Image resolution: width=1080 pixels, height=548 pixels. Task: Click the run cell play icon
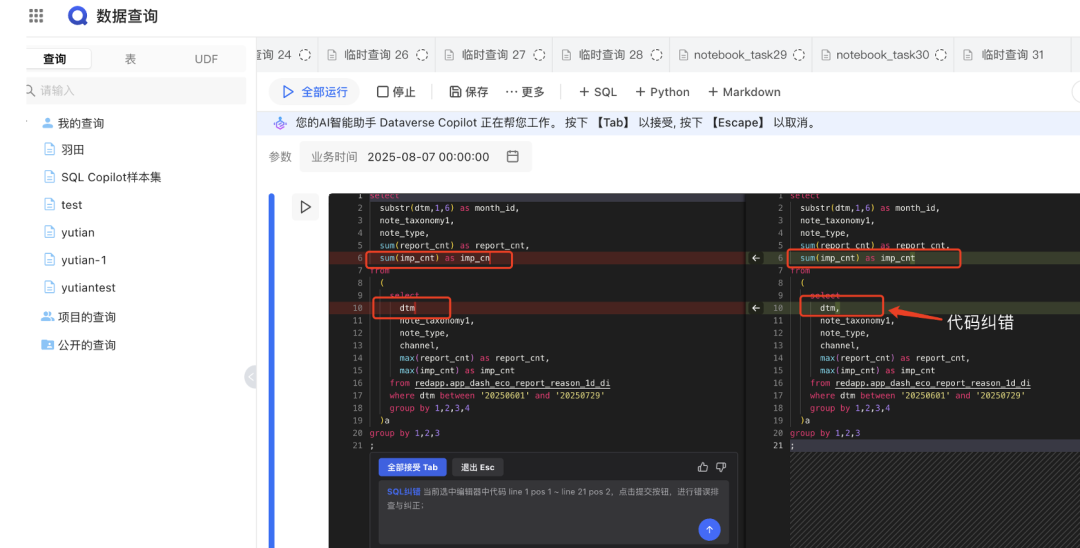click(305, 207)
